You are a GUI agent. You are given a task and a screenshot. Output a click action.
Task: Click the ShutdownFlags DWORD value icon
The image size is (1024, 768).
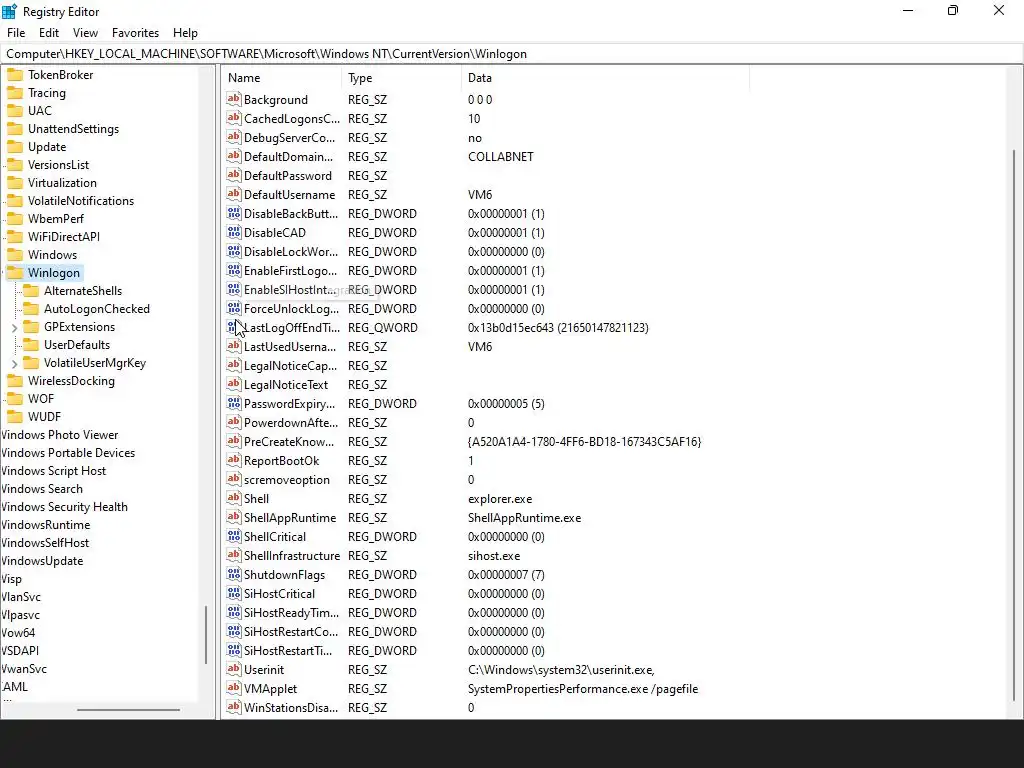click(x=234, y=574)
